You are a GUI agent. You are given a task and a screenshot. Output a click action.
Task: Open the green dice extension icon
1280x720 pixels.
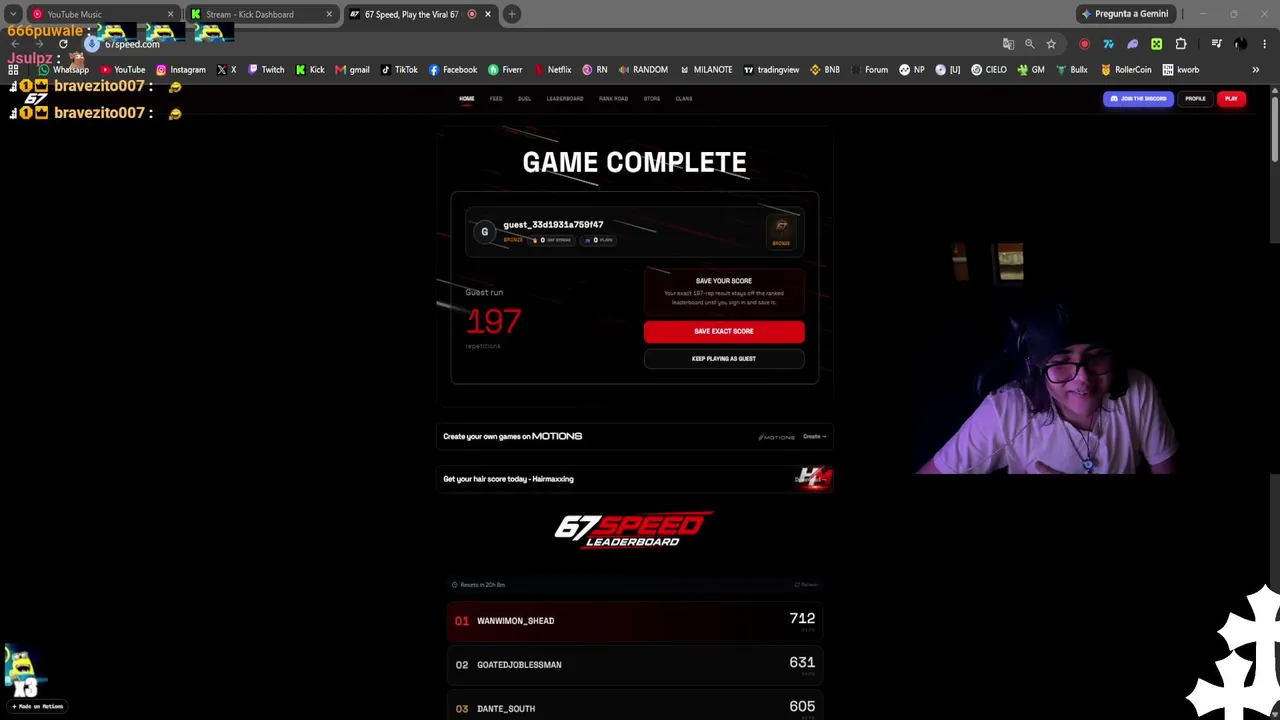[1156, 44]
